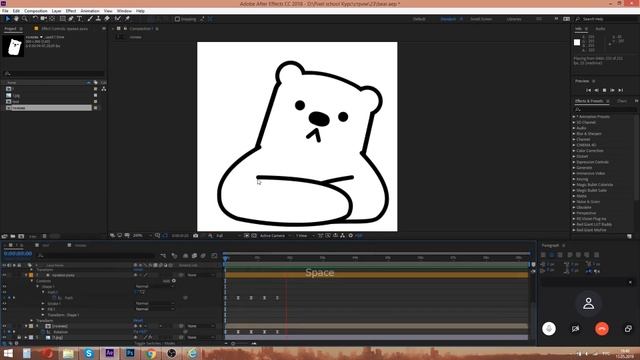The image size is (640, 360).
Task: Open the magnification ratio dropdown
Action: tap(142, 236)
